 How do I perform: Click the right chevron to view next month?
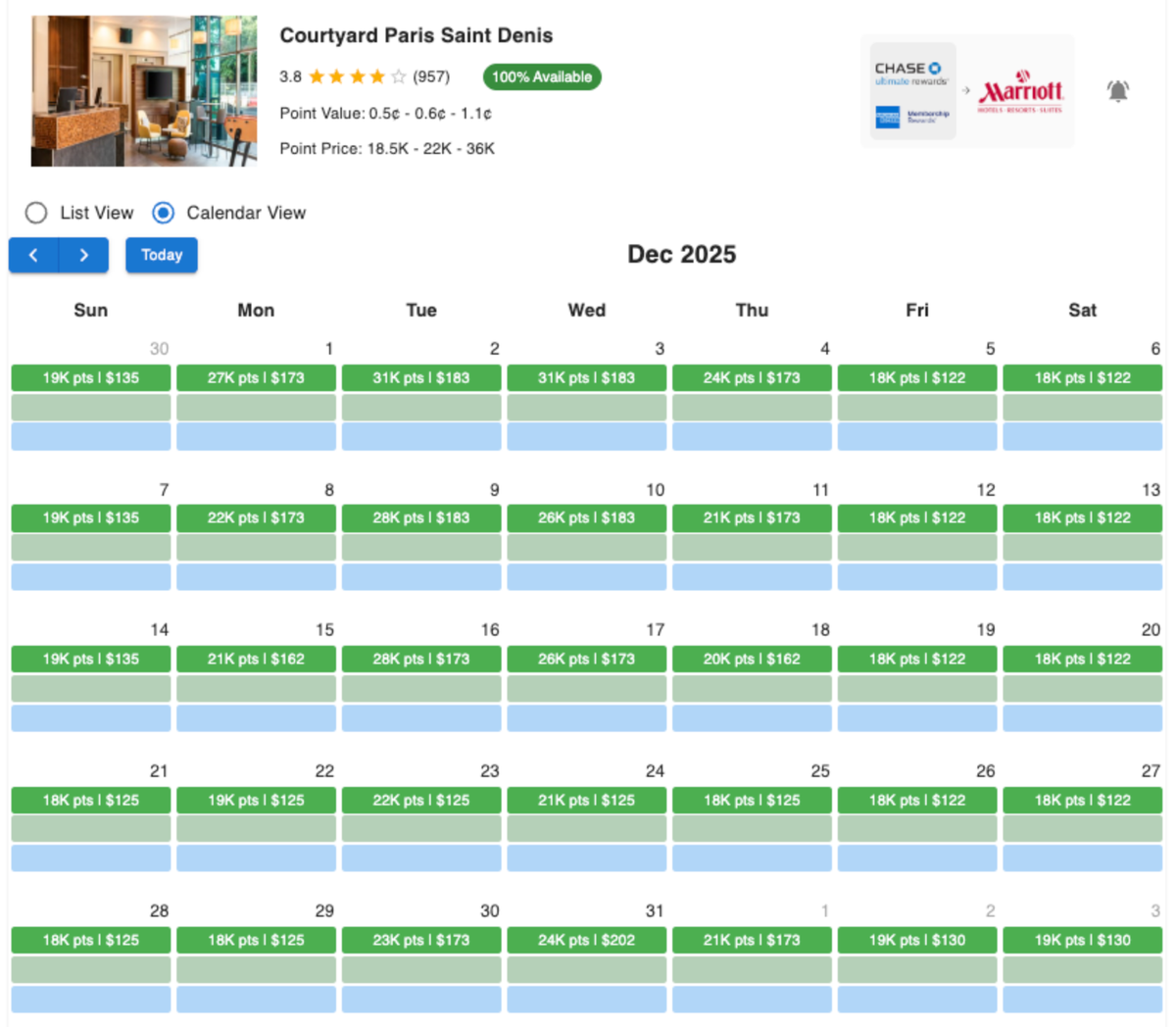pos(82,255)
